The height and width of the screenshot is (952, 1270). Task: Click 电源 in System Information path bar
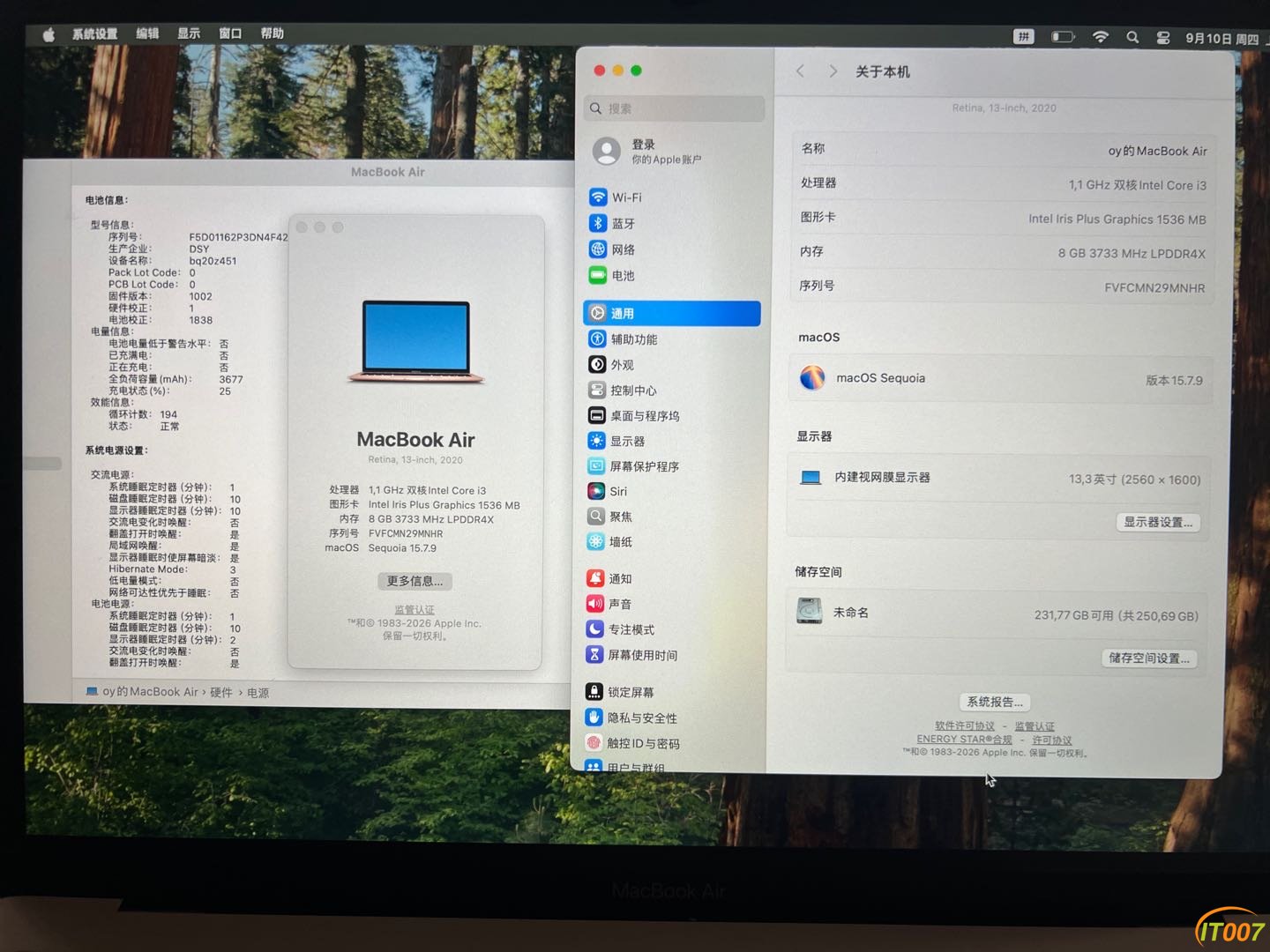coord(258,693)
